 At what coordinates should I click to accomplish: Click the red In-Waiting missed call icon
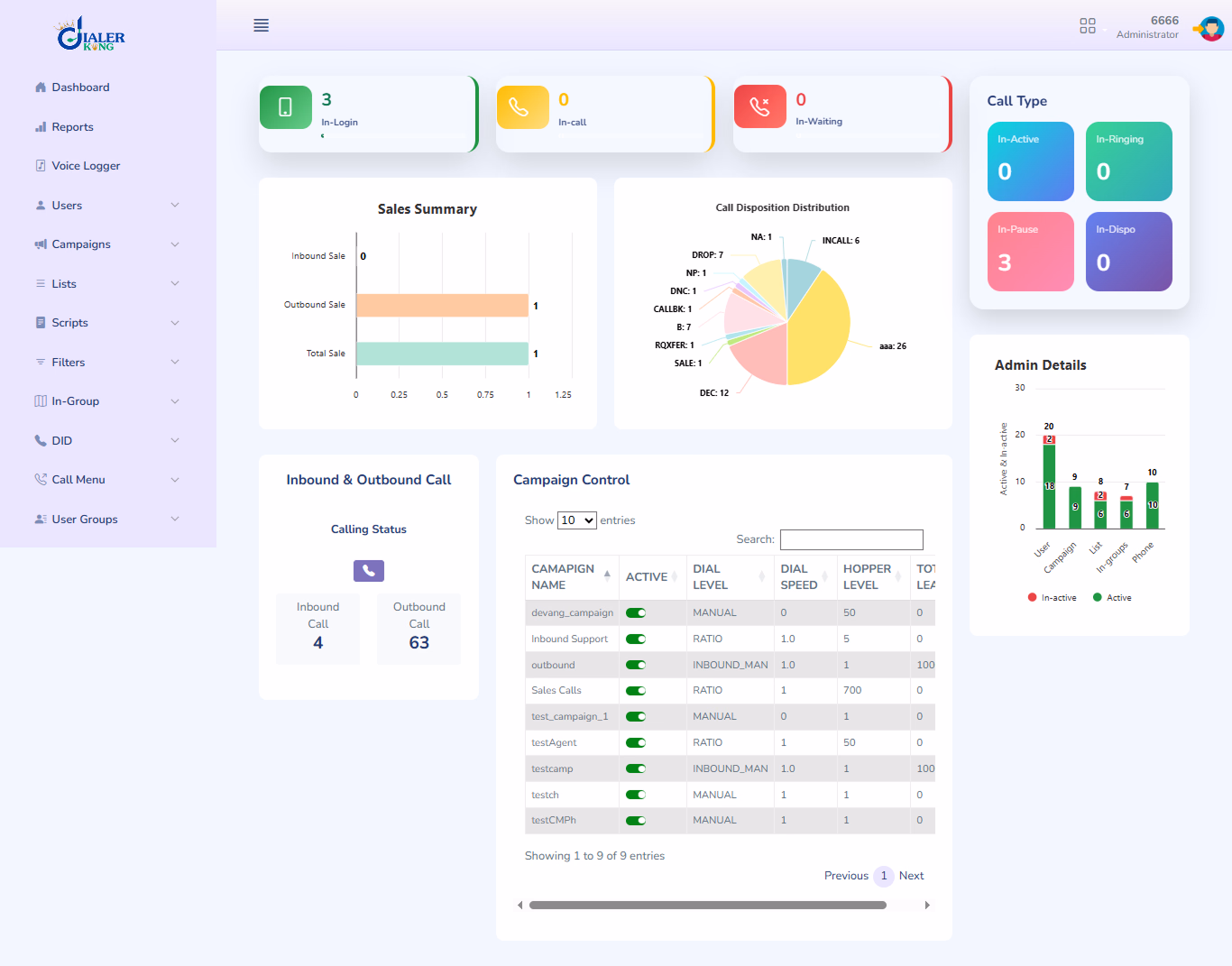point(760,106)
